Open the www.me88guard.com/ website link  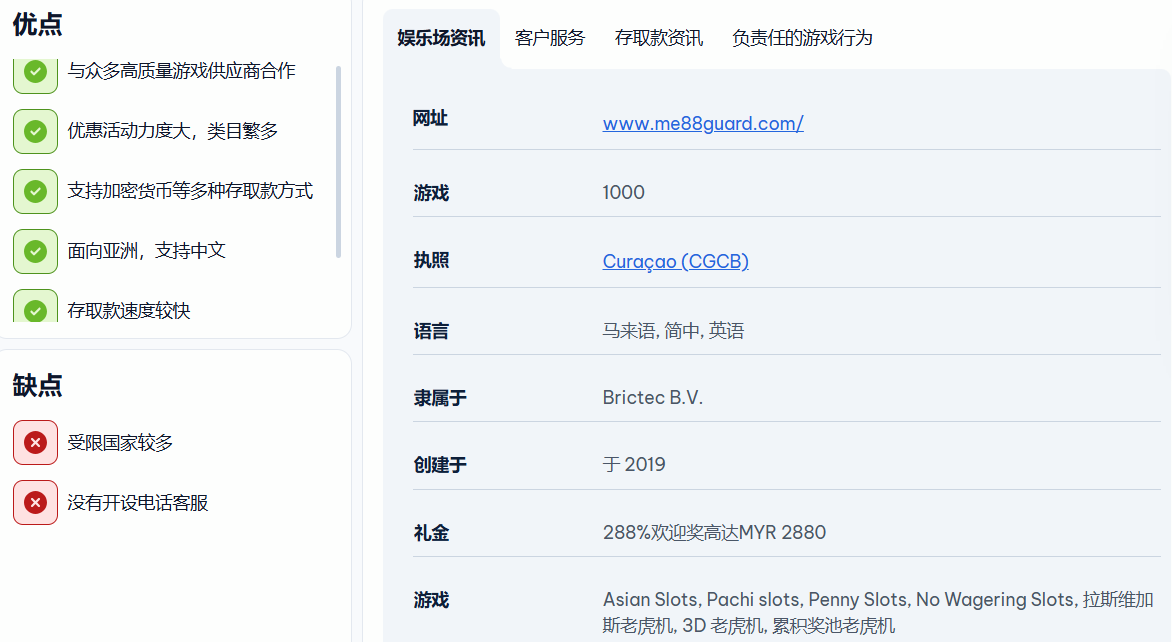703,123
